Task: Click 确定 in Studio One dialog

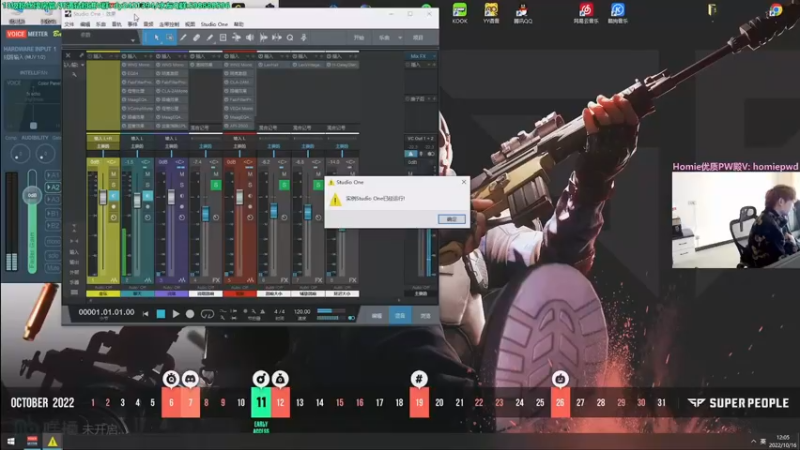Action: click(452, 219)
